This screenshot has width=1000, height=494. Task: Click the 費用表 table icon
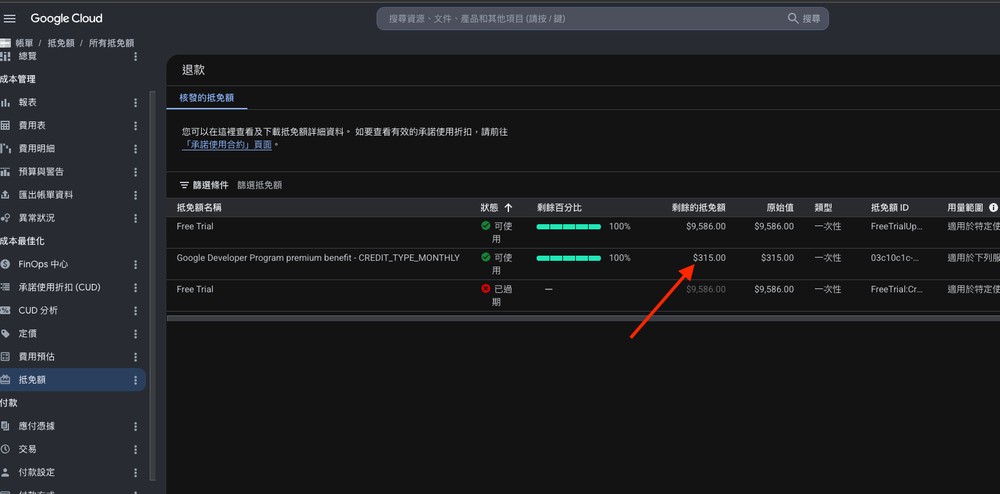[5, 126]
